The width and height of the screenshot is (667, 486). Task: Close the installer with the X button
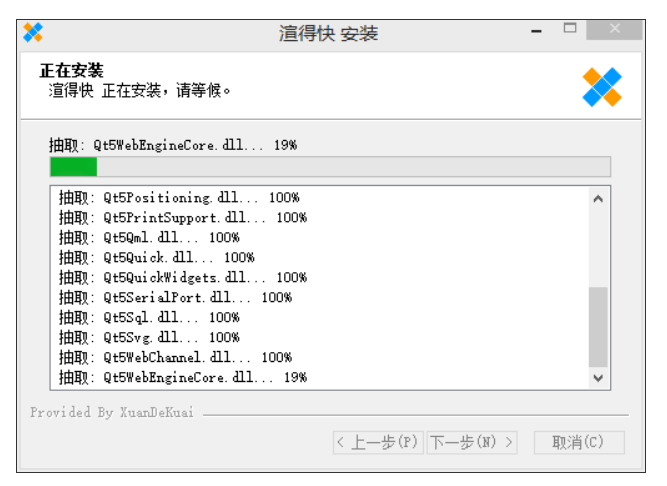614,30
